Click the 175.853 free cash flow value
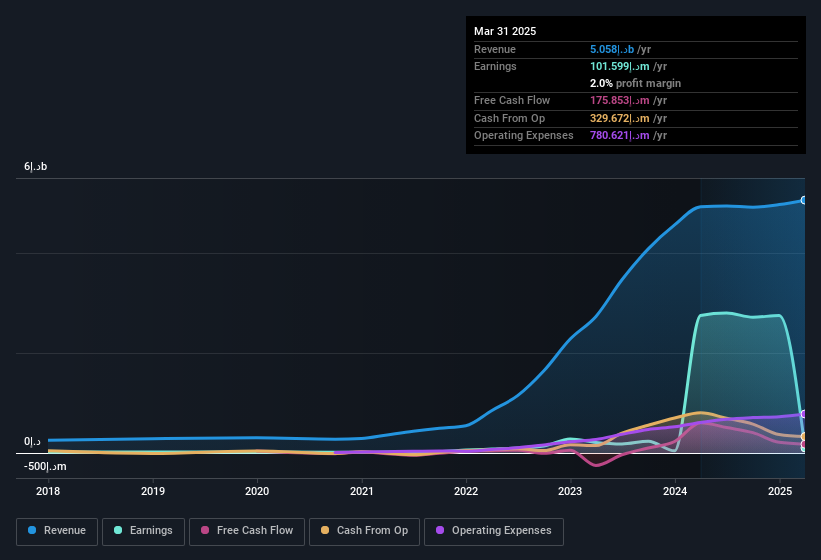Viewport: 821px width, 560px height. point(619,100)
